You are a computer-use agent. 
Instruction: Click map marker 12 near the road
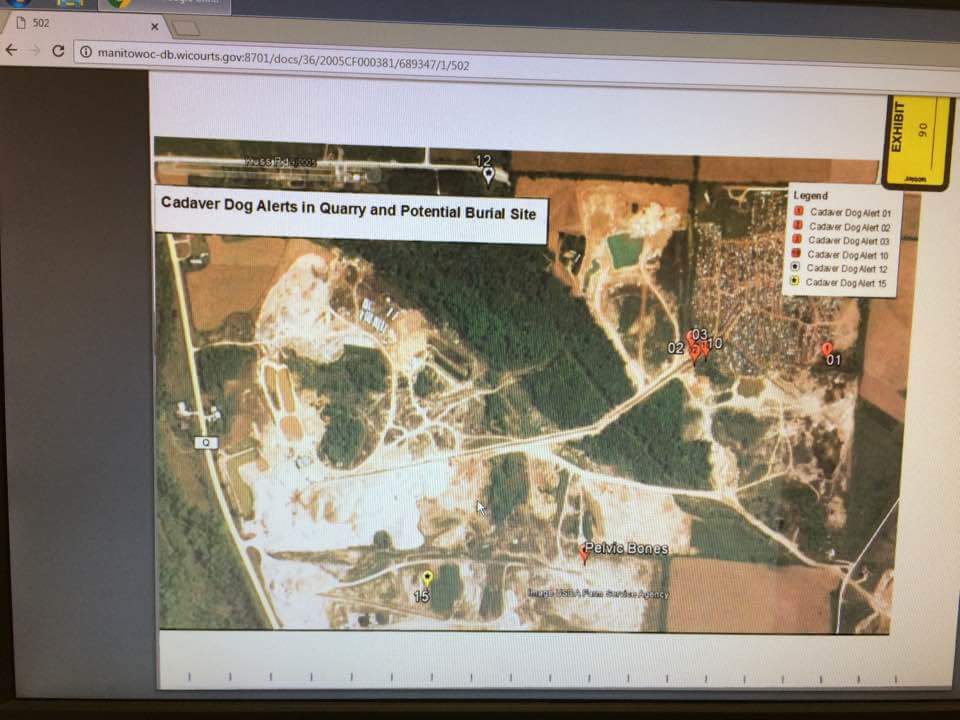pos(489,176)
